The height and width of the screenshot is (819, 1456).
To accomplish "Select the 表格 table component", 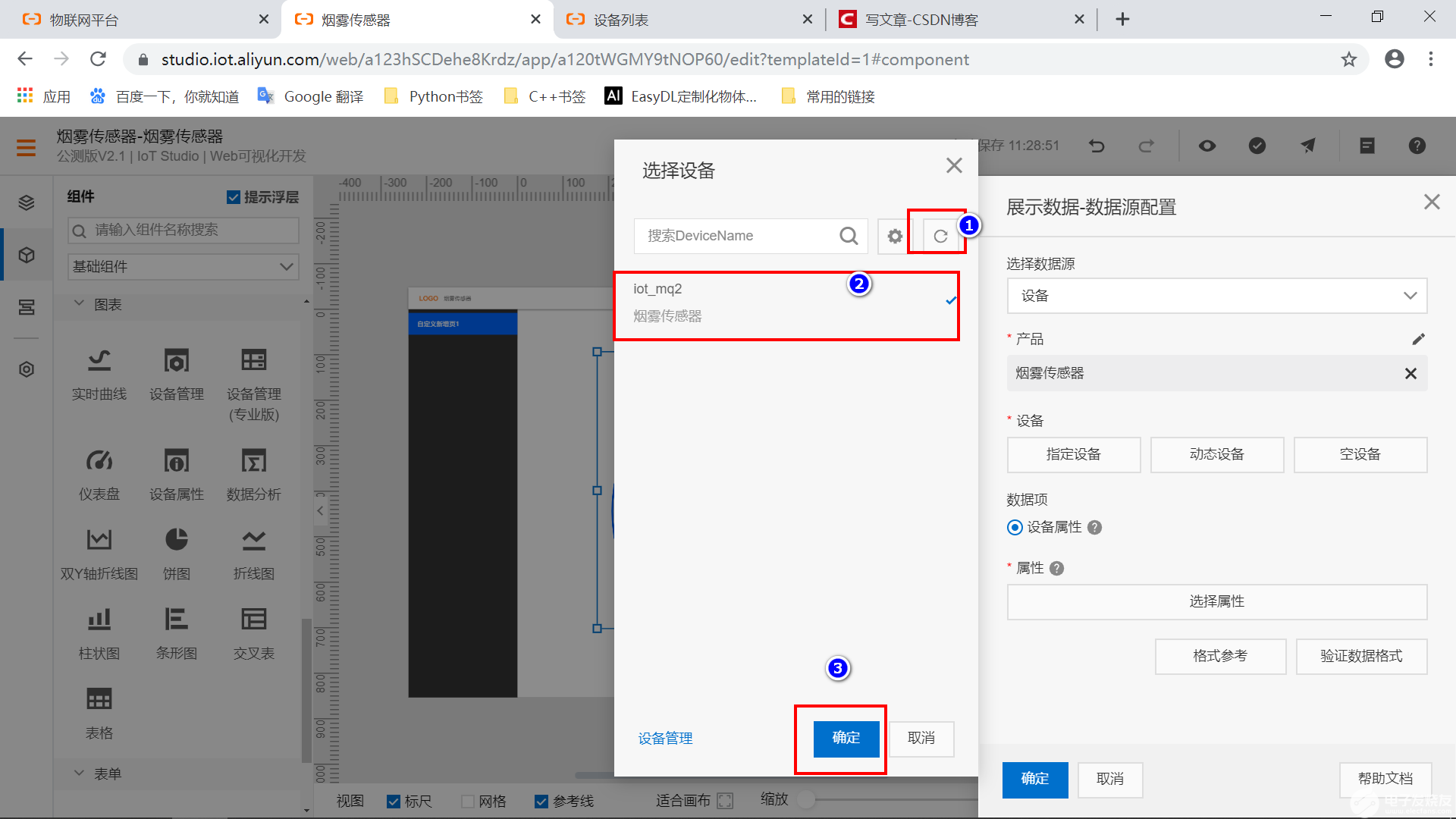I will pyautogui.click(x=99, y=711).
